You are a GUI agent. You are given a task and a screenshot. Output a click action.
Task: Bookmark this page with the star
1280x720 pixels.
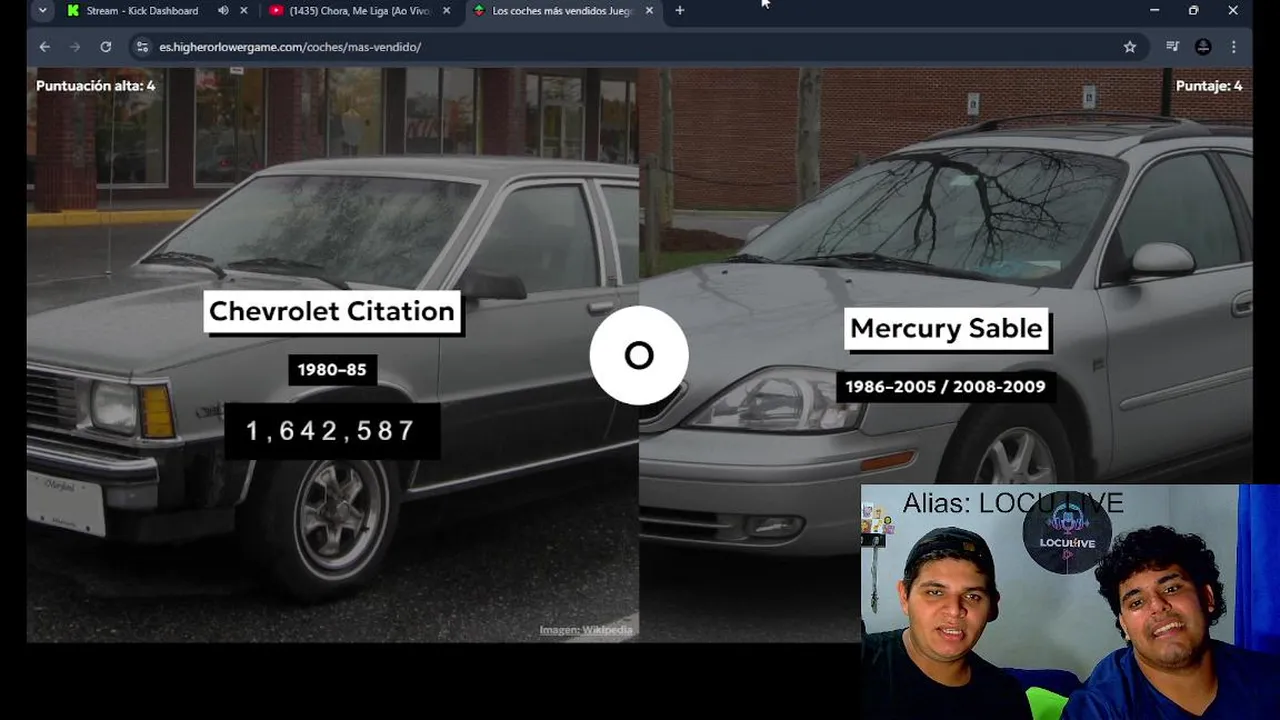point(1130,47)
